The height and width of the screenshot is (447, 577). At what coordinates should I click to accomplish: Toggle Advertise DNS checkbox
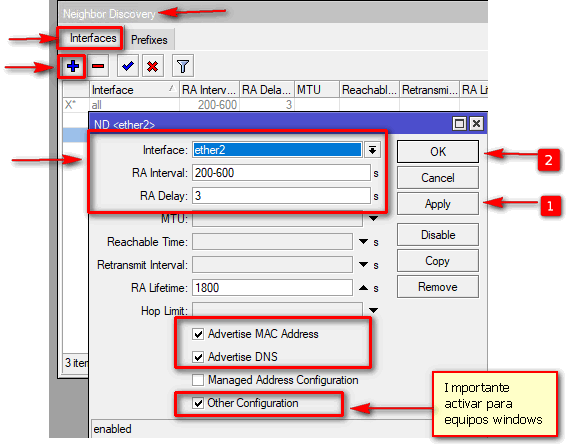tap(198, 357)
